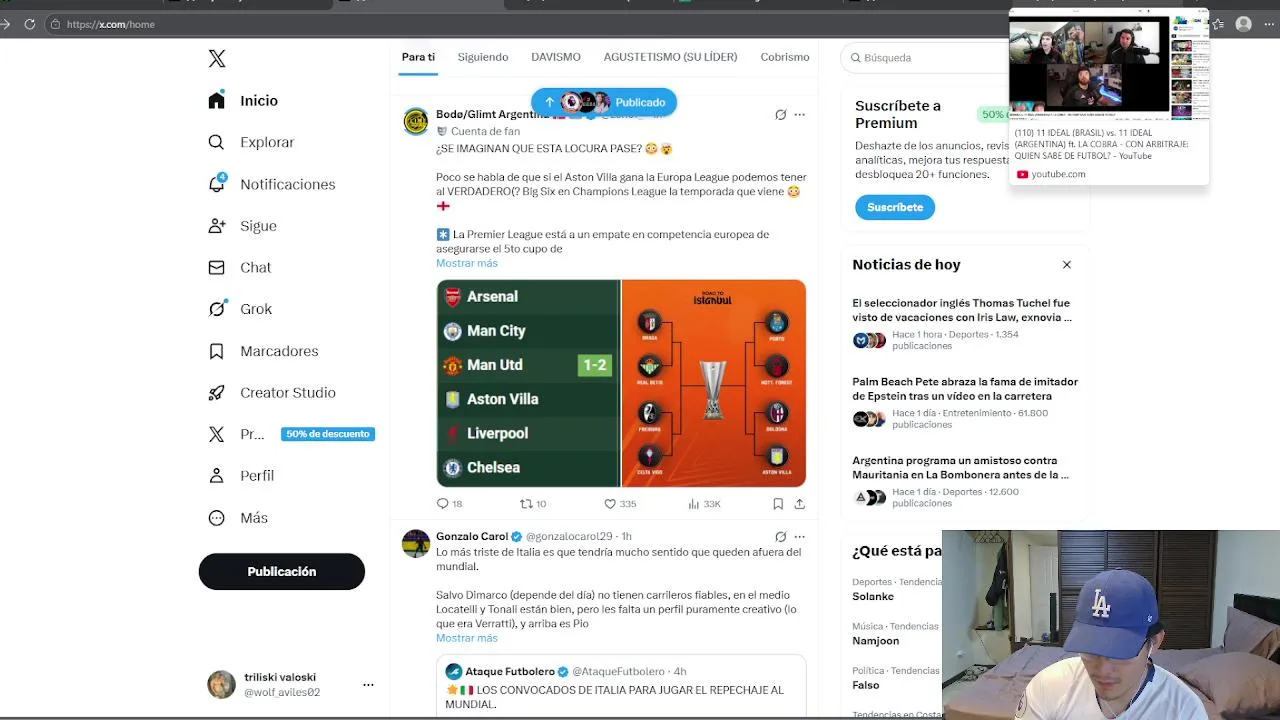Open Grok actions on Bodø/Glimt post

(781, 115)
